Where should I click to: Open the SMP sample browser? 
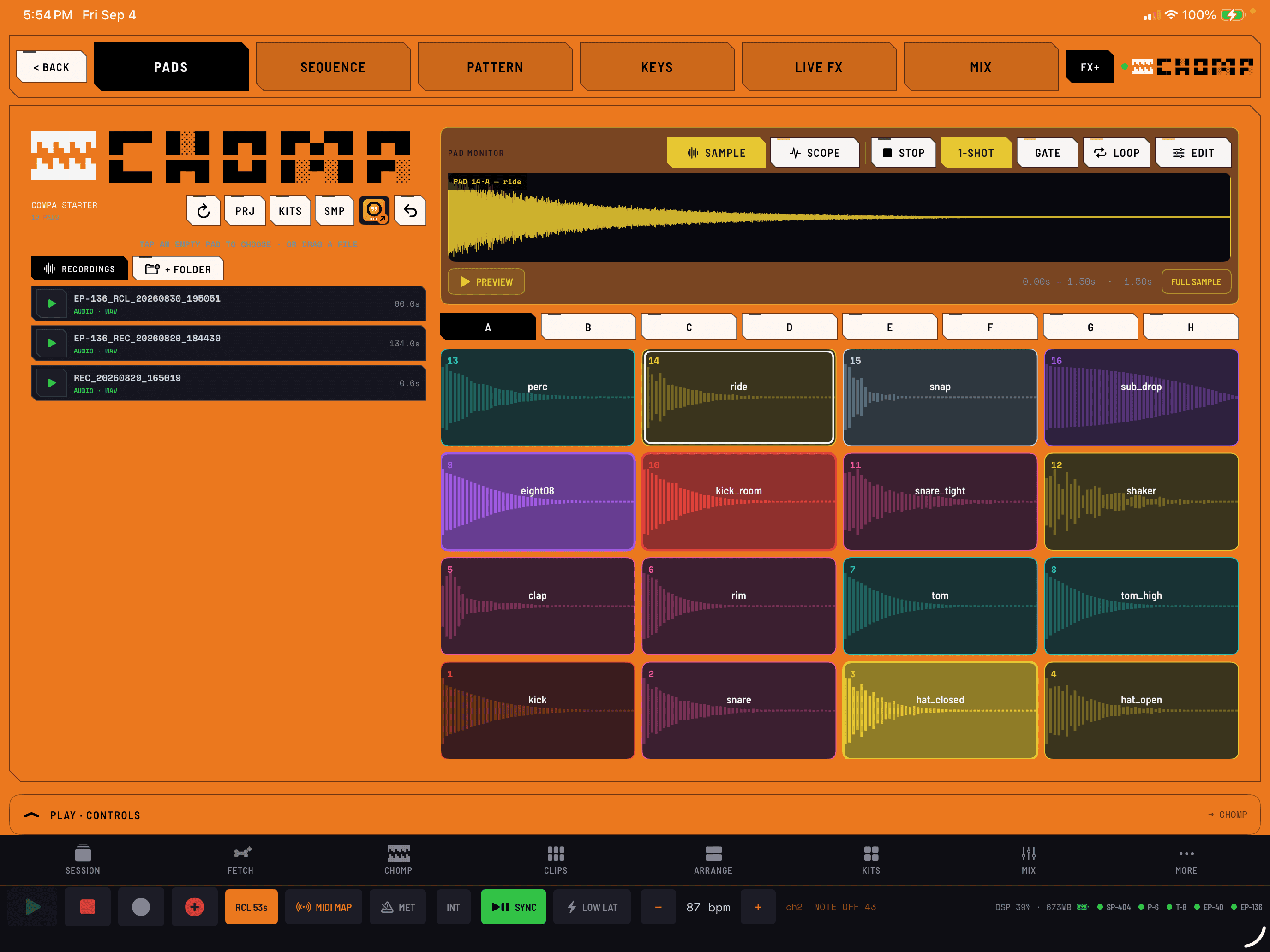335,211
